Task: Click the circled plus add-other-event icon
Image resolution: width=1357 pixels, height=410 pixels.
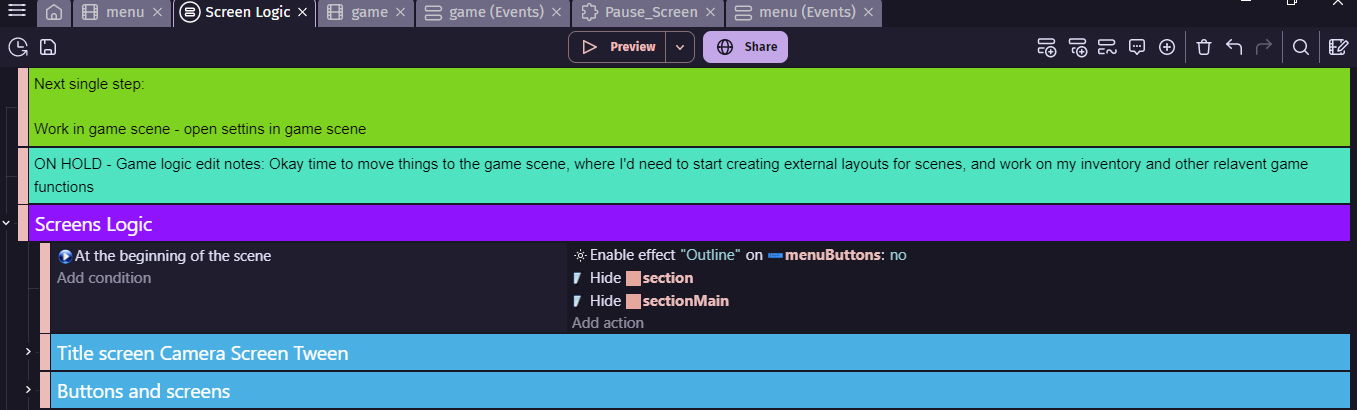Action: click(x=1167, y=47)
